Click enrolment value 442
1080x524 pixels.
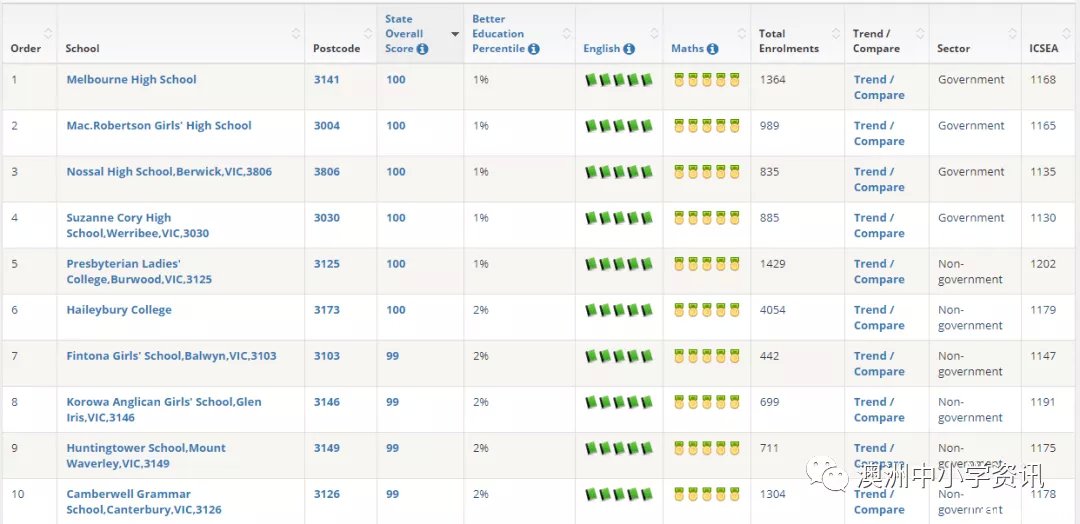(769, 357)
